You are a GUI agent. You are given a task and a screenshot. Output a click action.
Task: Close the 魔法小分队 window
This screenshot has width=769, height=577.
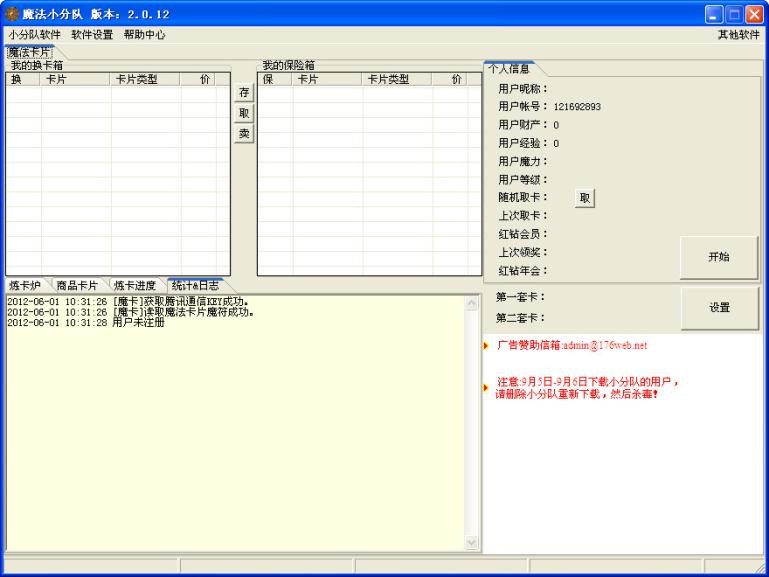754,15
